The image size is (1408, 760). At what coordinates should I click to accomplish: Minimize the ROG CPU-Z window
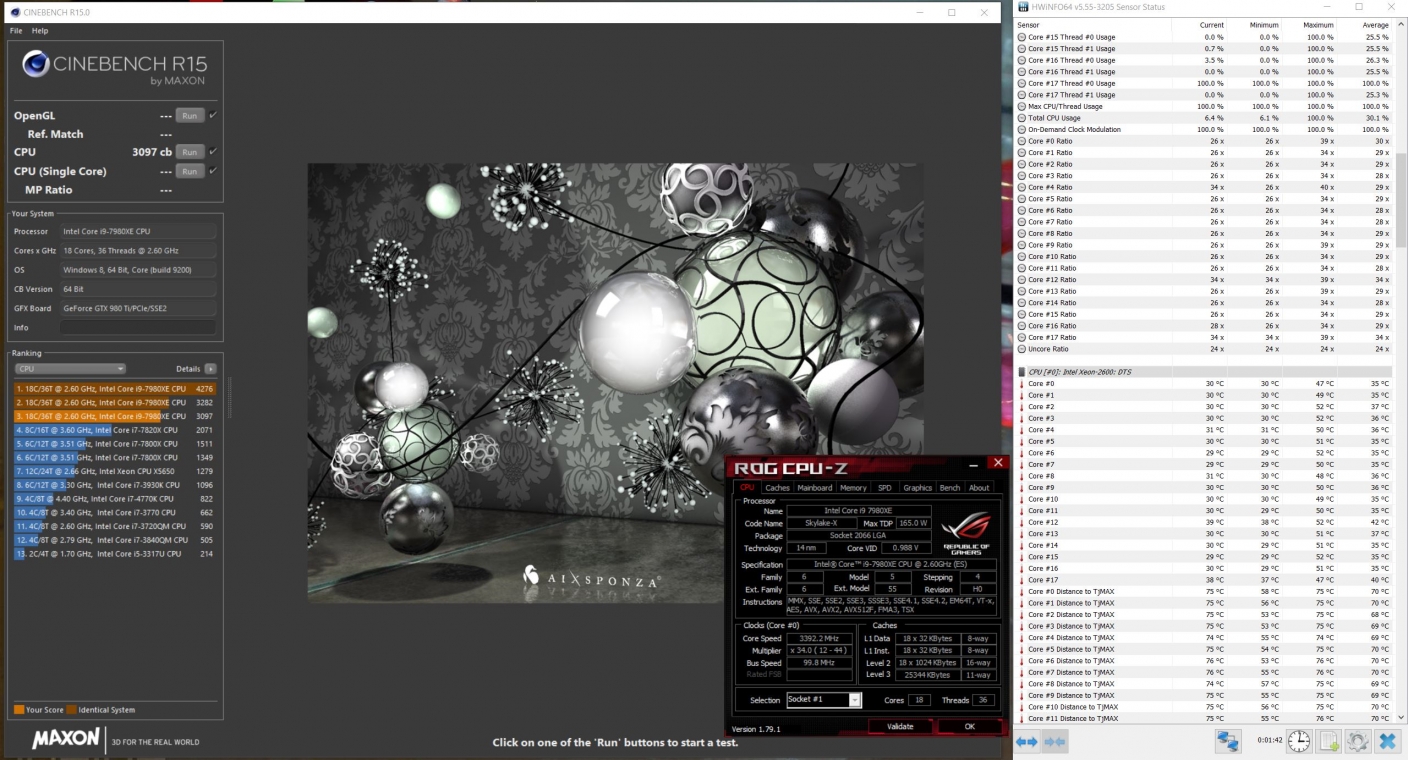click(x=974, y=463)
